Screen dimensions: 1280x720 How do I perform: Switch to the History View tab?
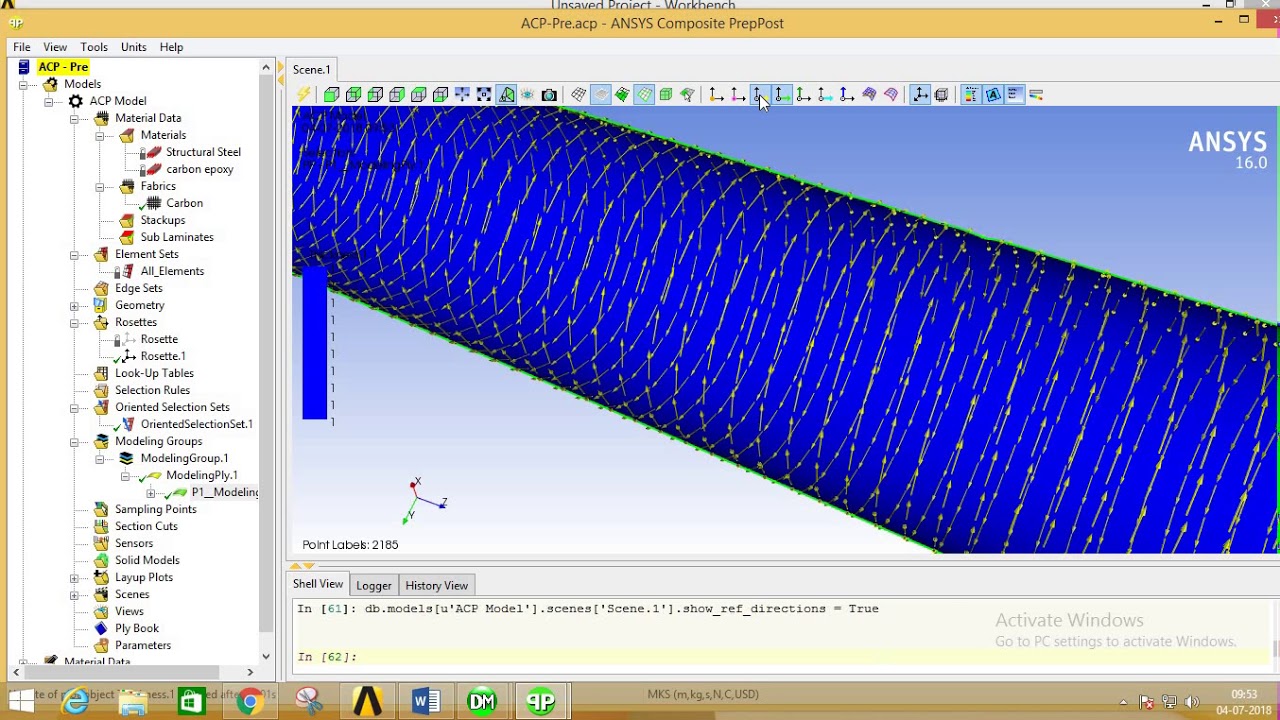[x=436, y=585]
